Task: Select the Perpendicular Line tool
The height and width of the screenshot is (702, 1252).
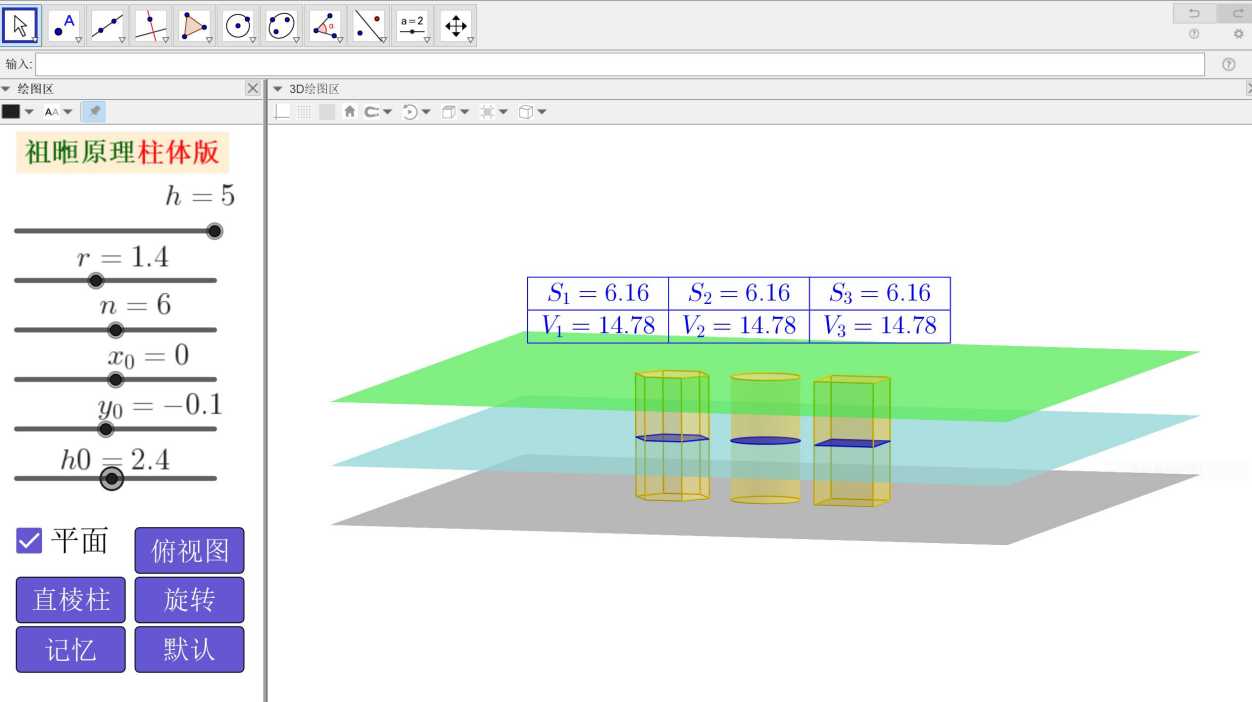Action: click(151, 26)
